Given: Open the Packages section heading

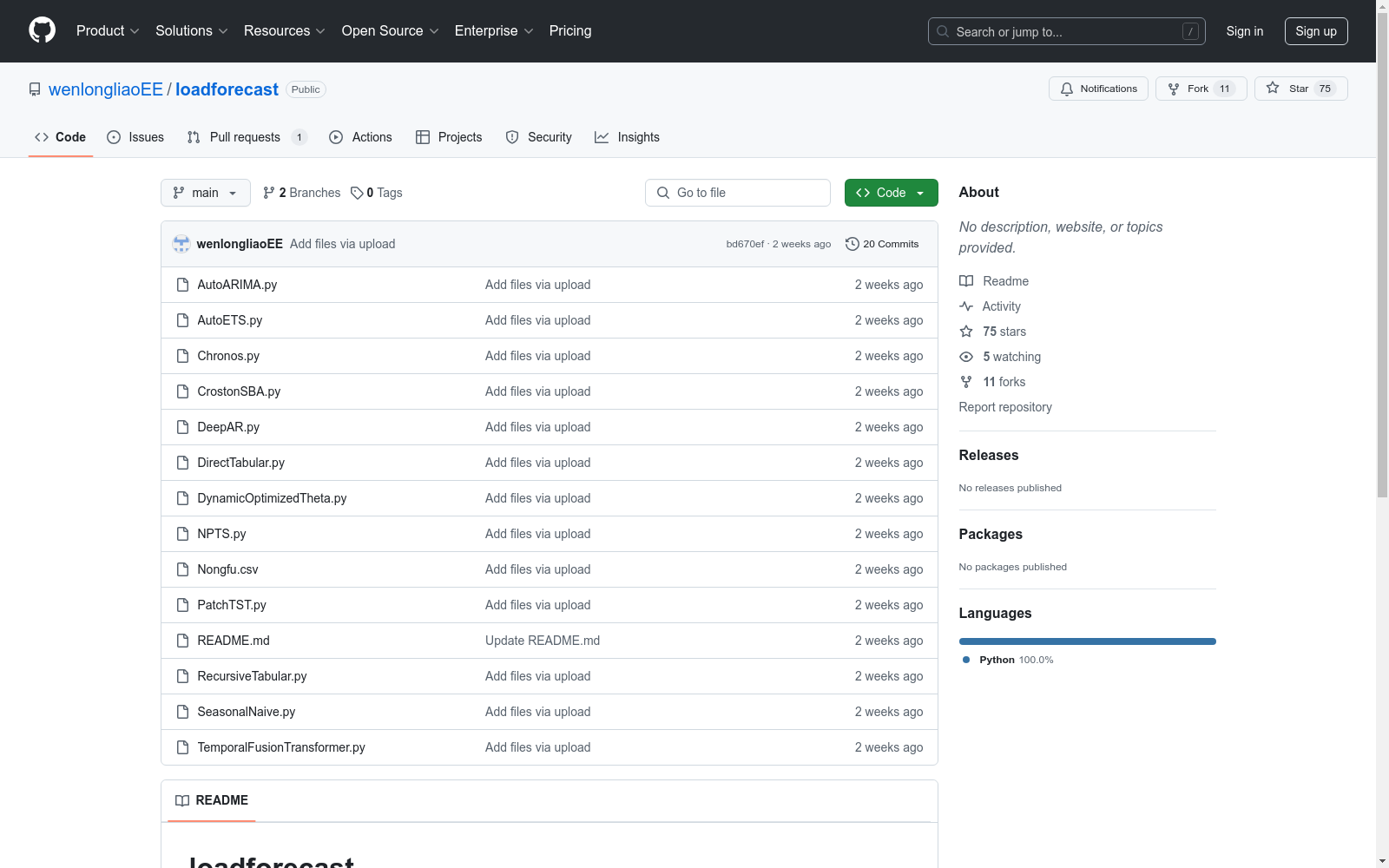Looking at the screenshot, I should [991, 534].
